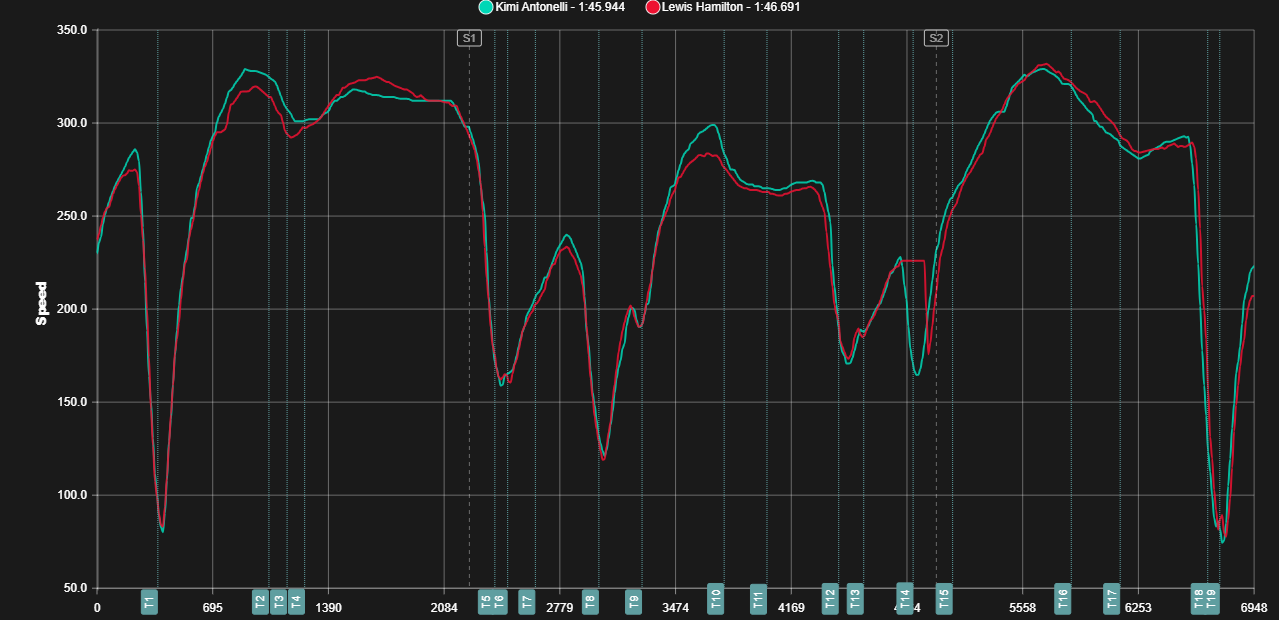1279x620 pixels.
Task: Select the S1 sector marker
Action: (469, 38)
